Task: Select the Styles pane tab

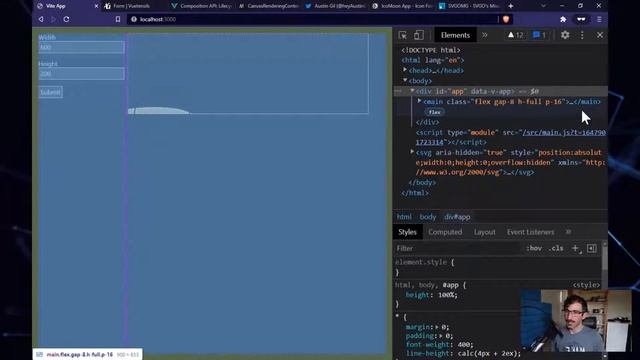Action: [407, 232]
